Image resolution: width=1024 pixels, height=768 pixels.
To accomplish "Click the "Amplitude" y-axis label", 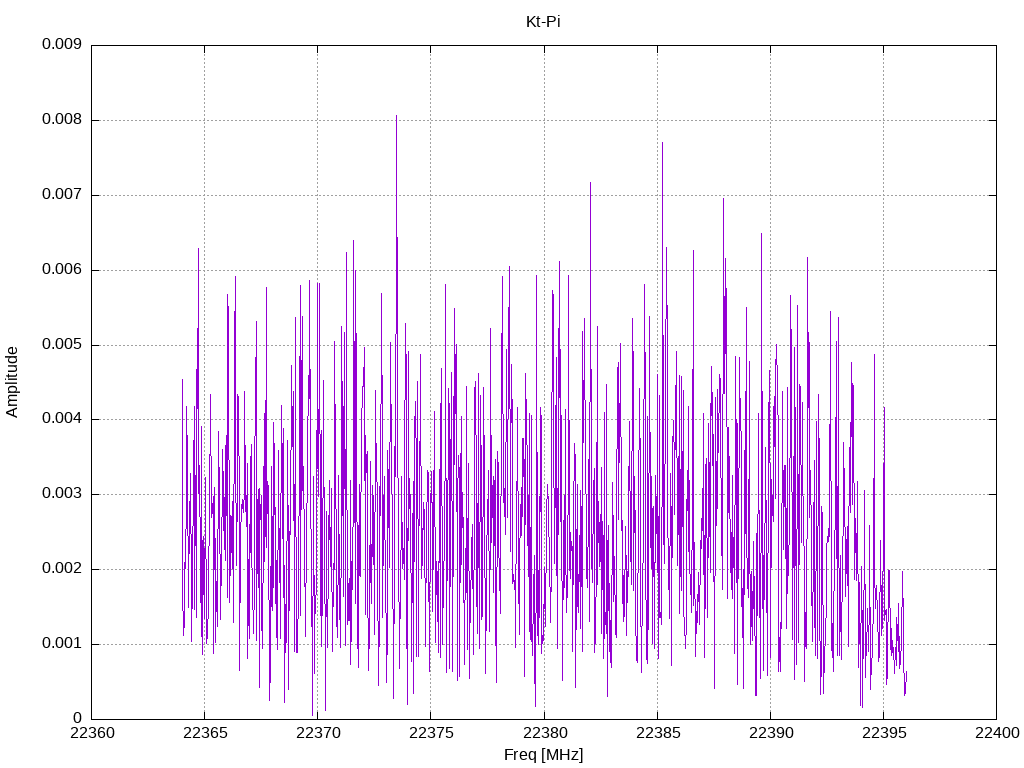I will pyautogui.click(x=12, y=382).
